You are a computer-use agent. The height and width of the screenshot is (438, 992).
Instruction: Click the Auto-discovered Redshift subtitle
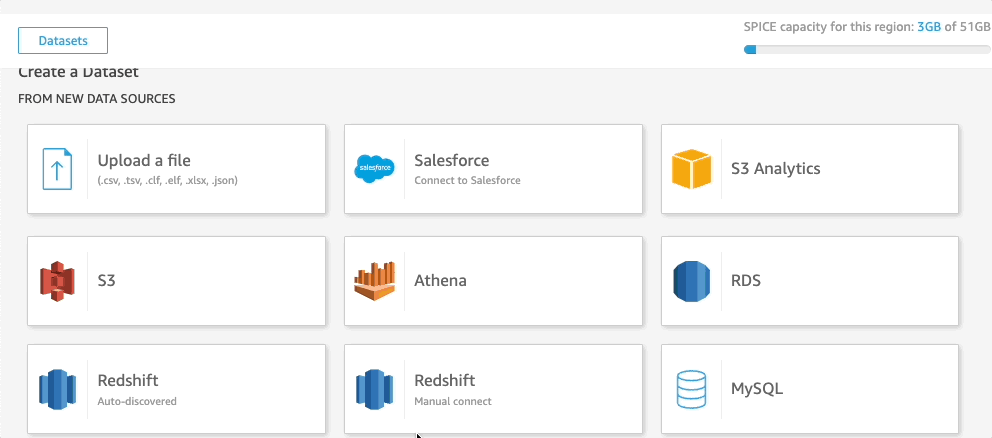pyautogui.click(x=137, y=401)
